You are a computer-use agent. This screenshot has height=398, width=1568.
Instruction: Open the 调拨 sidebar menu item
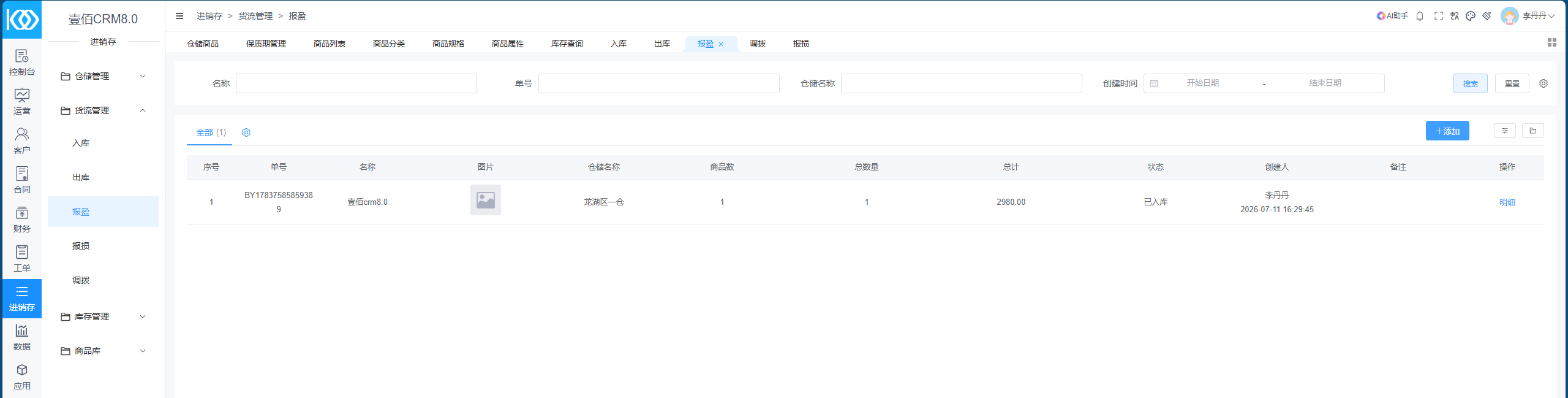coord(103,280)
